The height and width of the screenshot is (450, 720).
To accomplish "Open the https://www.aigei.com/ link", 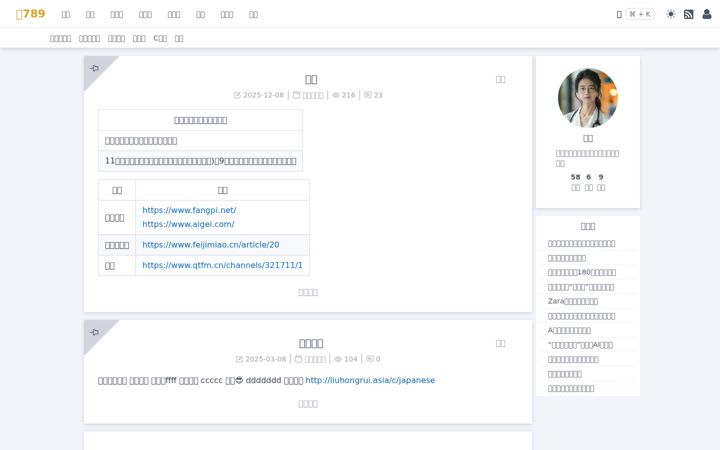I will click(188, 224).
